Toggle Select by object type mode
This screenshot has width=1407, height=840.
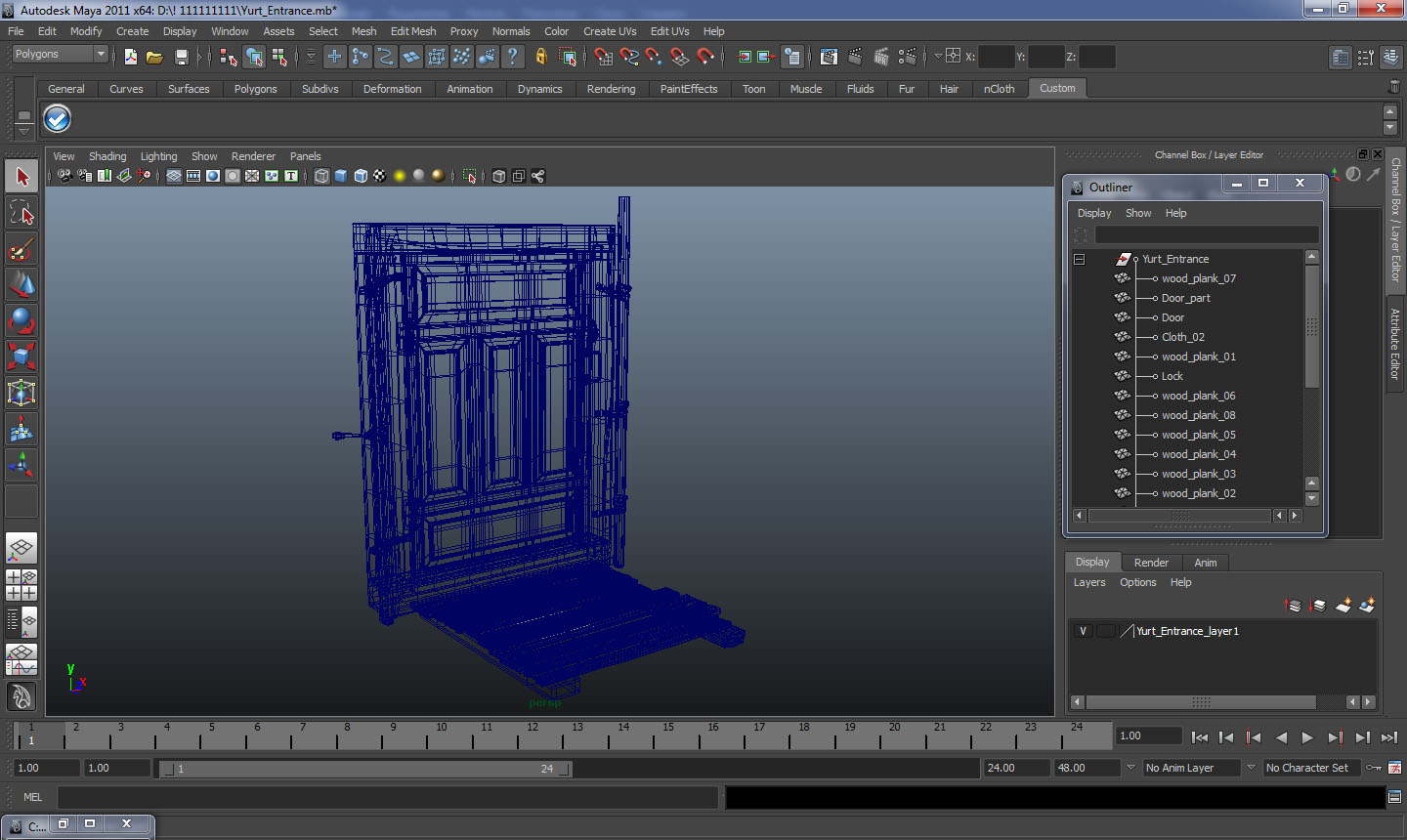coord(254,57)
